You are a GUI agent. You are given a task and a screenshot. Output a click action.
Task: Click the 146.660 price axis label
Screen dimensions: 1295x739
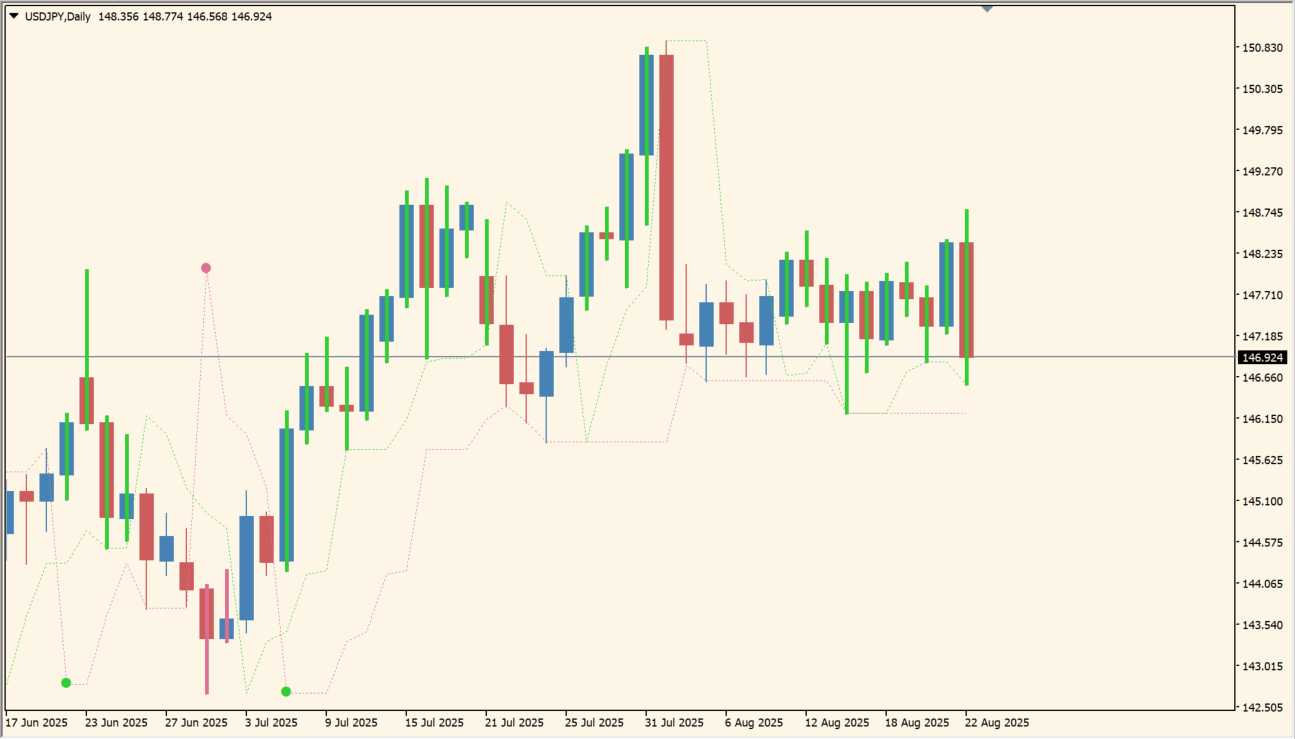pyautogui.click(x=1262, y=378)
